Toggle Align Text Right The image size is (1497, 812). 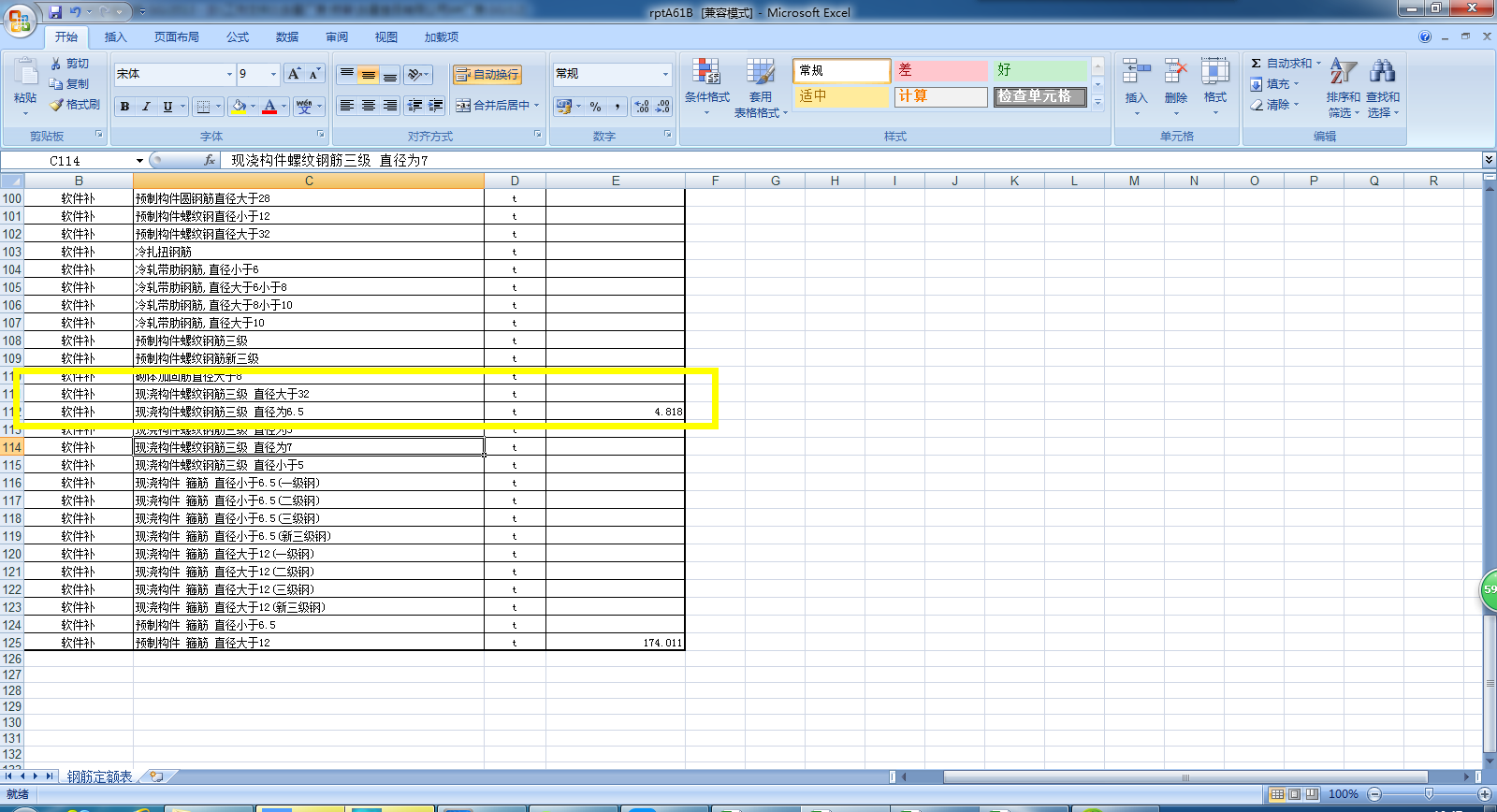click(x=390, y=106)
